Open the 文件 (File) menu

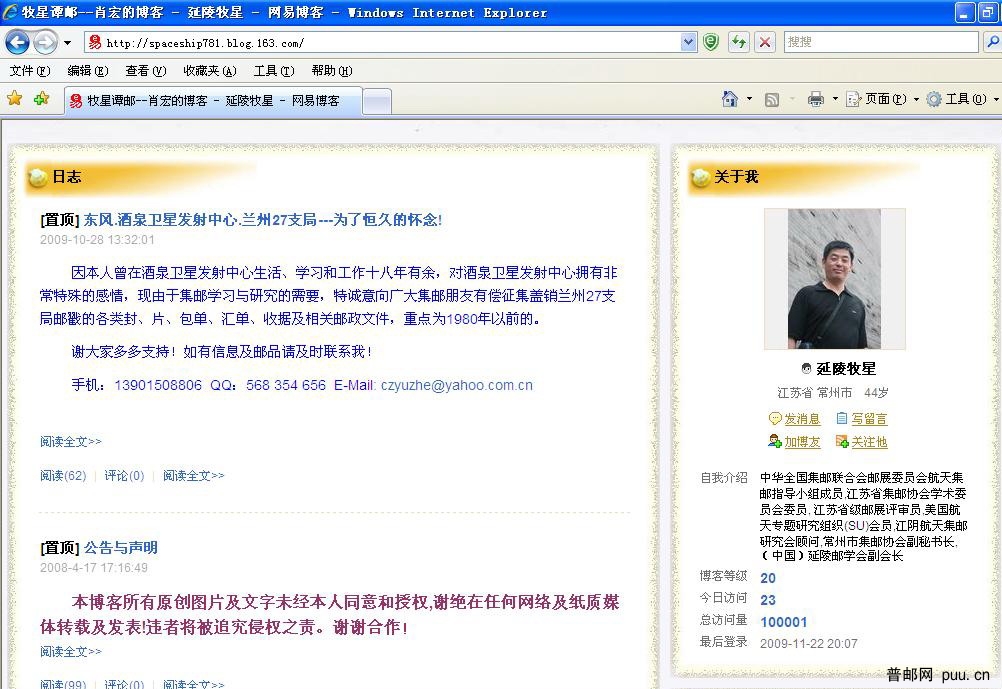pyautogui.click(x=29, y=71)
